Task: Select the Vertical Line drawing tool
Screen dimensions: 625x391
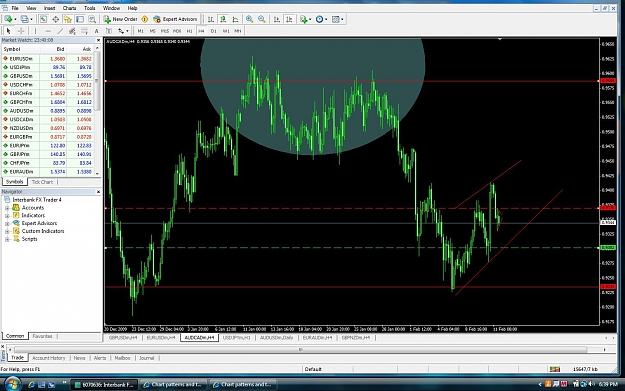Action: coord(35,31)
